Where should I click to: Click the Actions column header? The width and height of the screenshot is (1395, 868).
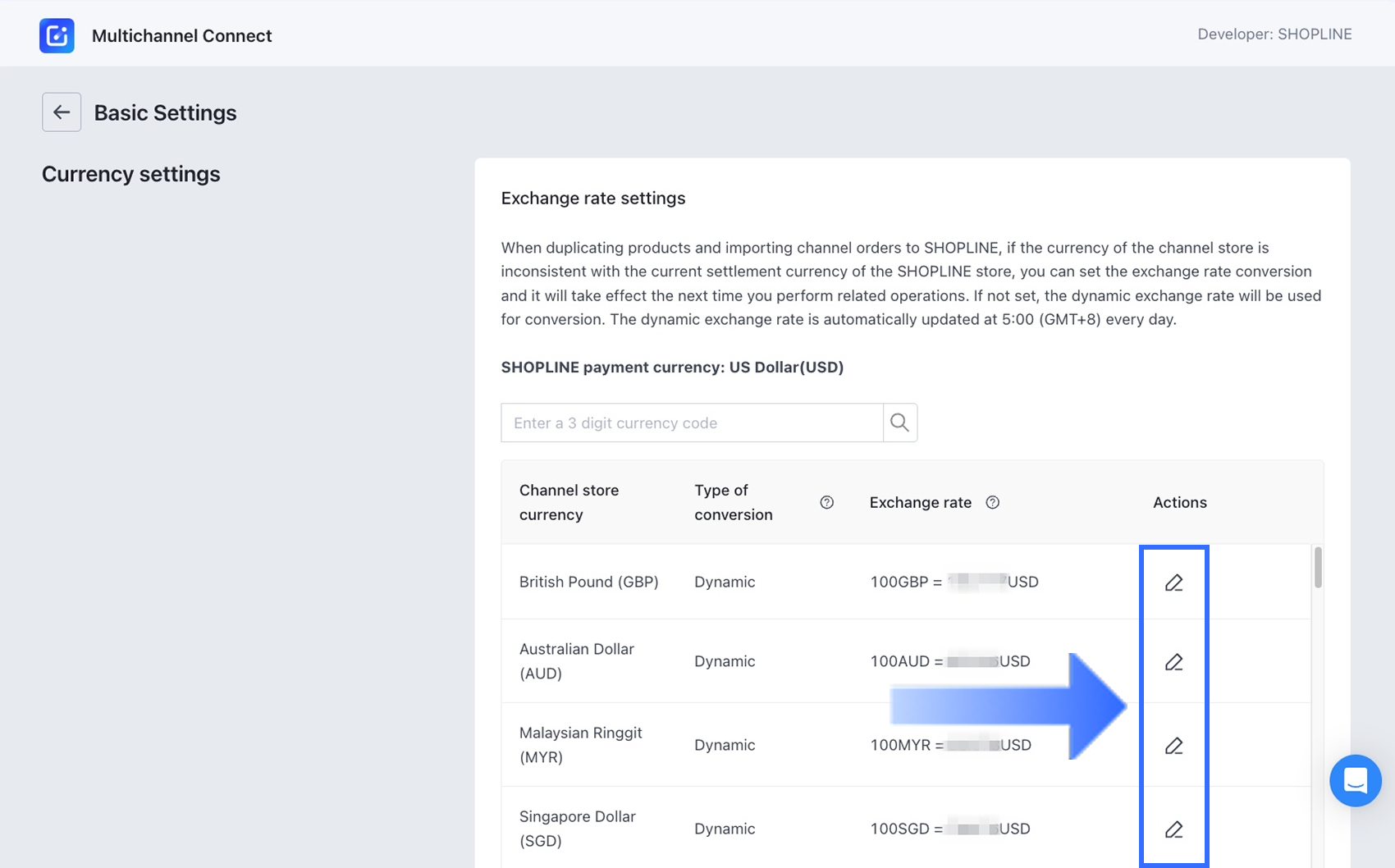(x=1179, y=502)
